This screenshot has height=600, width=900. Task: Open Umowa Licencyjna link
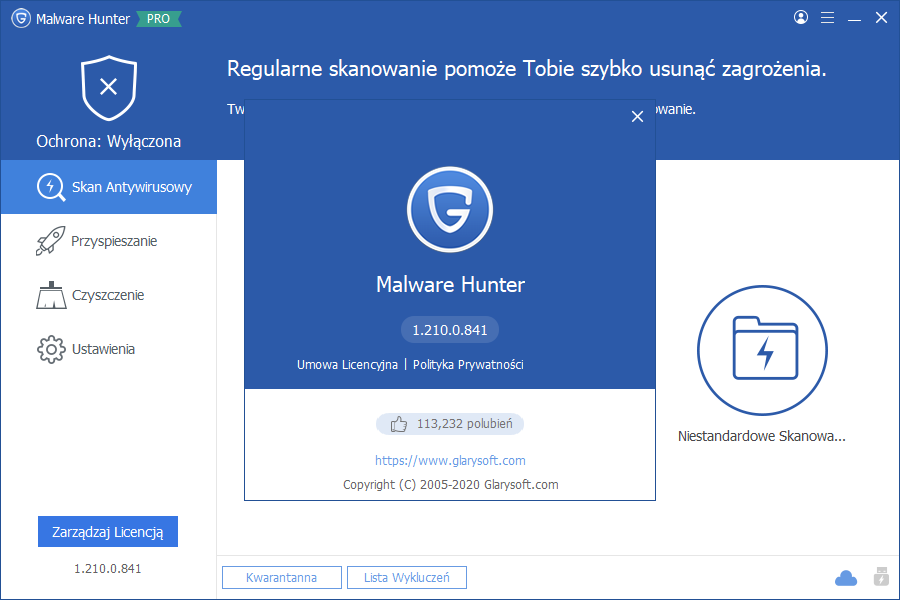[x=347, y=365]
